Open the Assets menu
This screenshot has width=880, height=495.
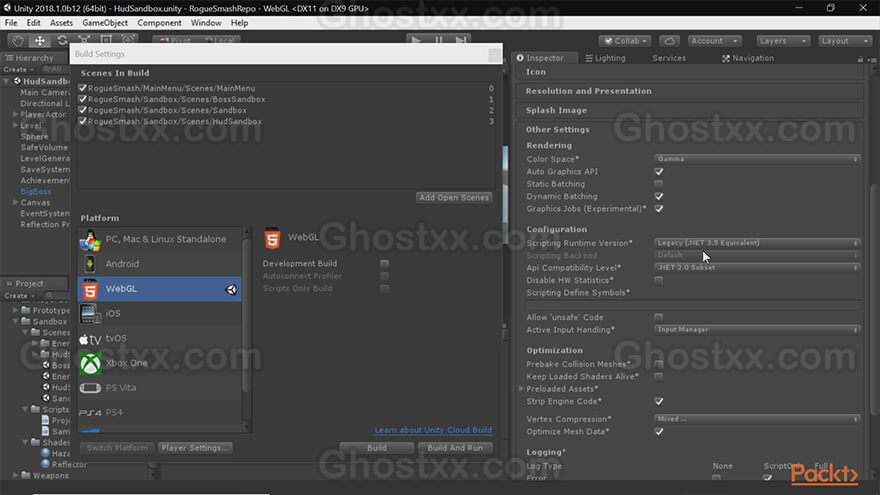coord(61,23)
